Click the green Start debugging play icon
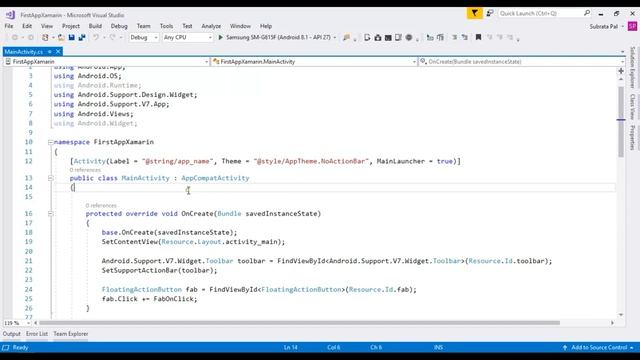The width and height of the screenshot is (640, 360). (220, 38)
